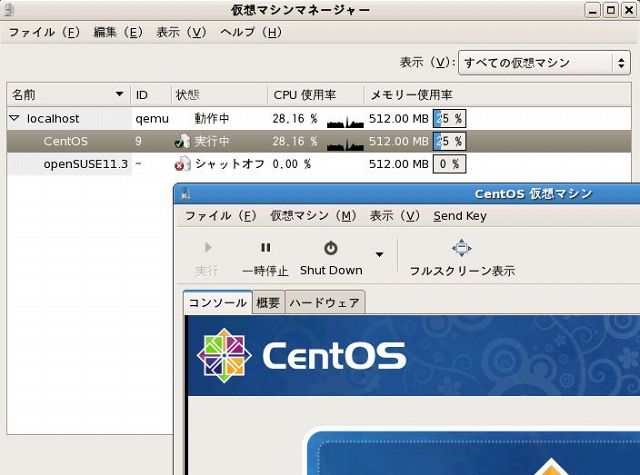Switch to the ハードウェア tab
This screenshot has height=475, width=640.
324,303
